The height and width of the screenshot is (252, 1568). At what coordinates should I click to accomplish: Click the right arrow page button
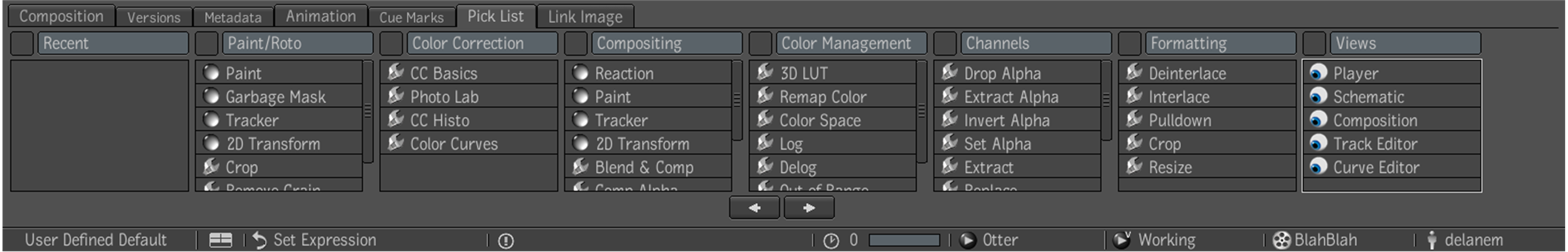(809, 208)
